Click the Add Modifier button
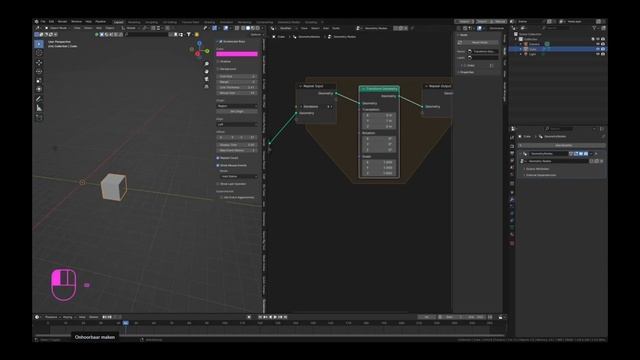 pos(562,145)
